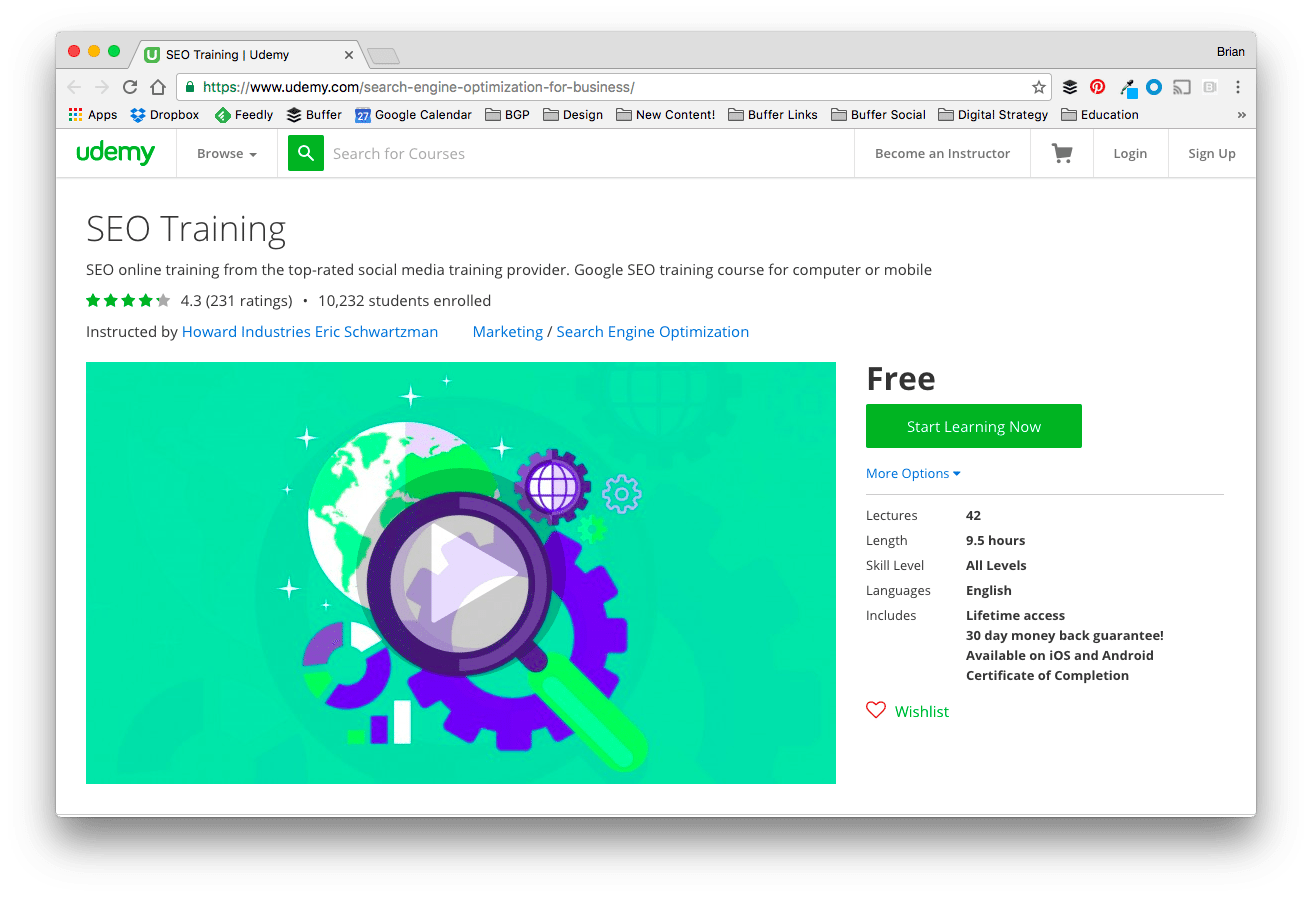This screenshot has height=897, width=1312.
Task: Open Chrome's three-dot menu
Action: tap(1238, 87)
